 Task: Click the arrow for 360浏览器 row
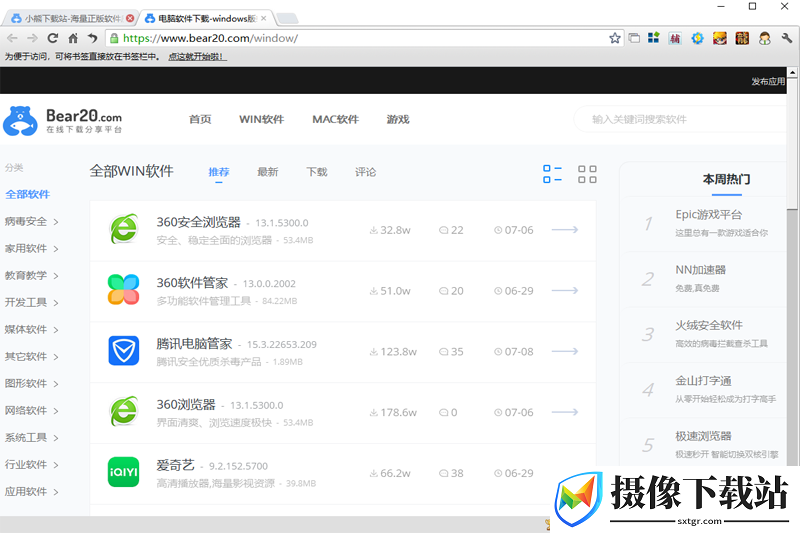coord(565,412)
